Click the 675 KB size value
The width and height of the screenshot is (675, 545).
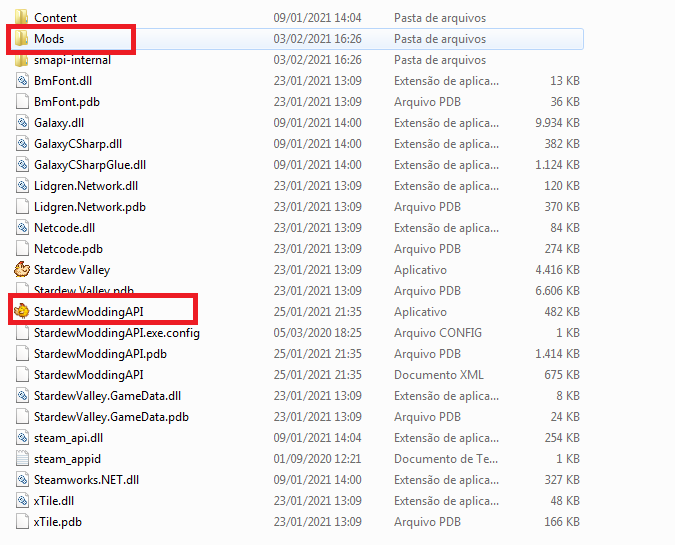pos(562,375)
